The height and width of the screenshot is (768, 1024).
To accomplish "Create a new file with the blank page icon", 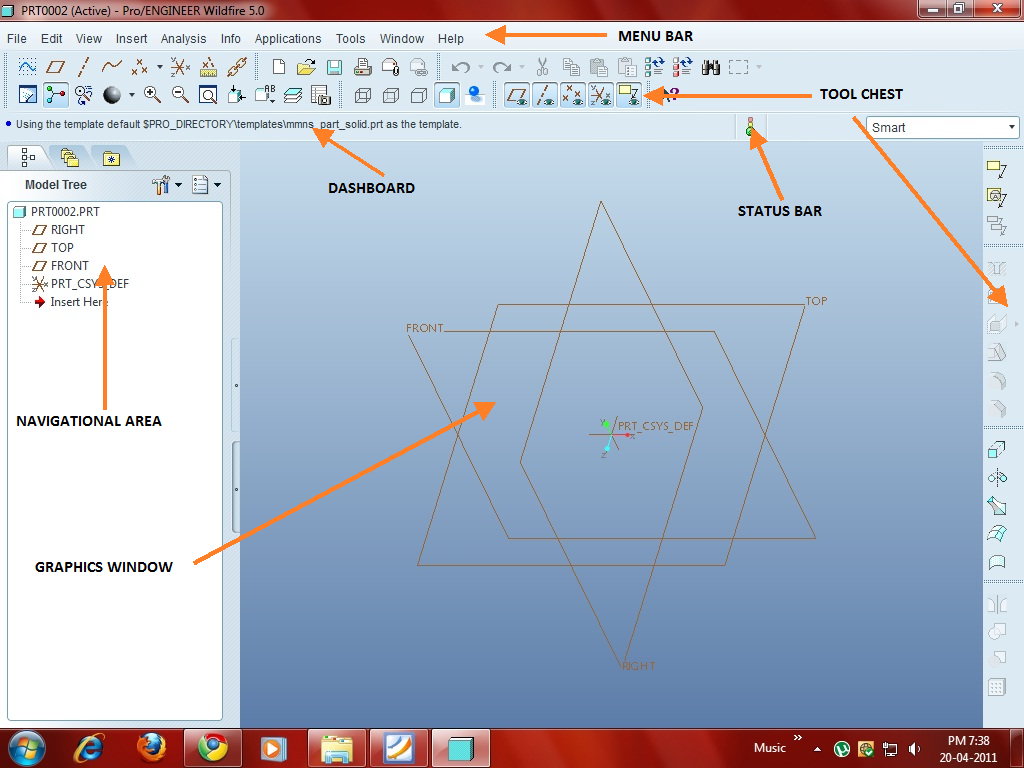I will click(x=279, y=67).
